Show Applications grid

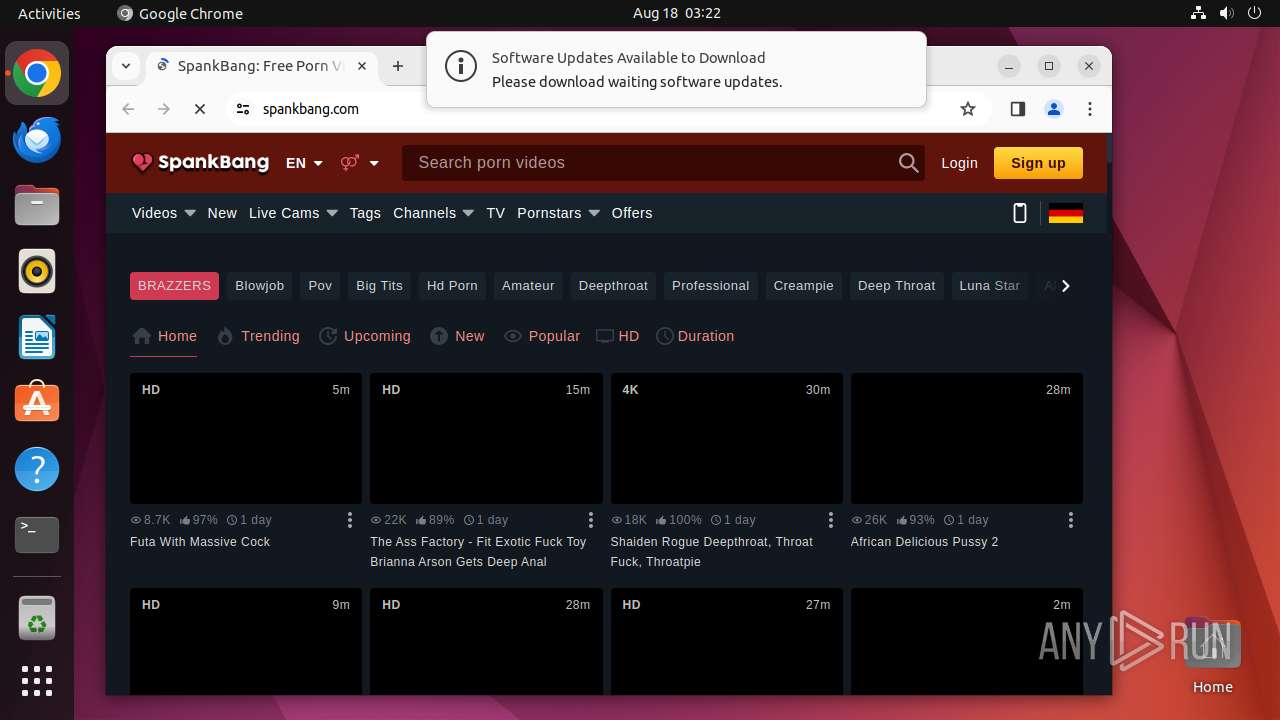(x=37, y=681)
